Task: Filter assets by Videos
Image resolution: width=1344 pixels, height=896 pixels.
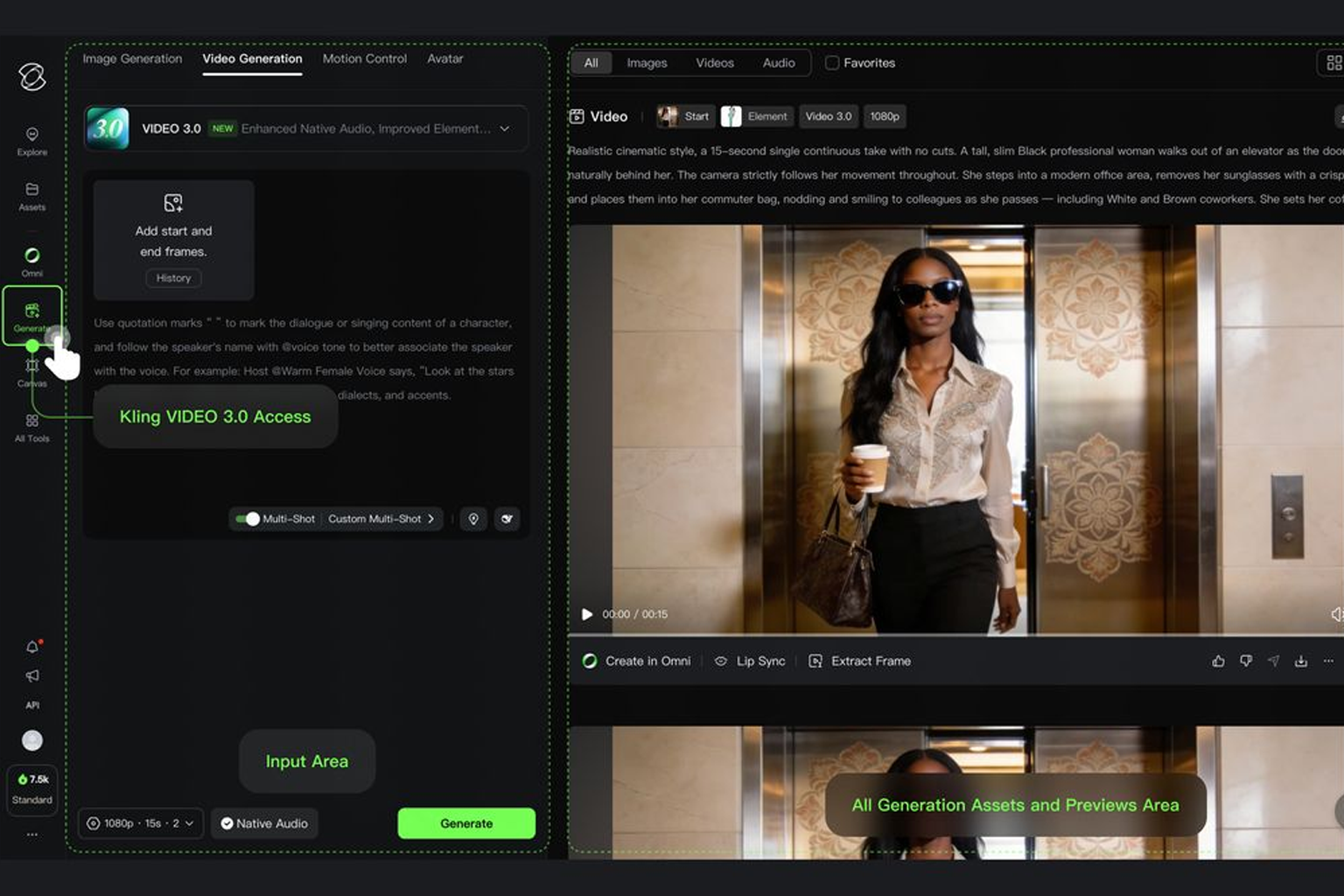Action: [x=715, y=63]
